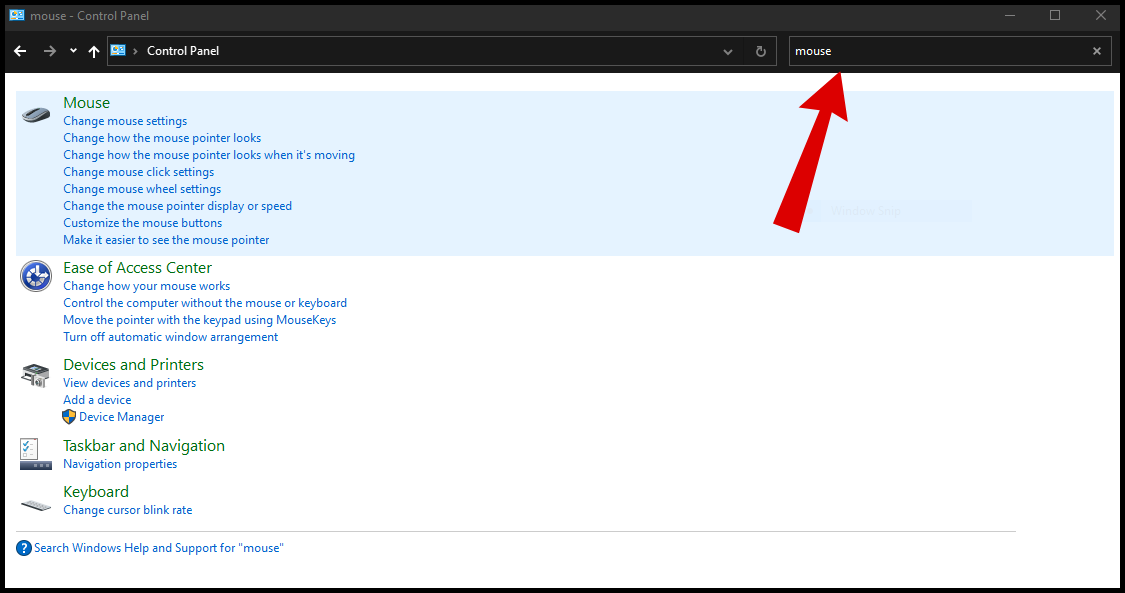Click the Control Panel icon in title bar
This screenshot has height=593, width=1125.
[17, 15]
